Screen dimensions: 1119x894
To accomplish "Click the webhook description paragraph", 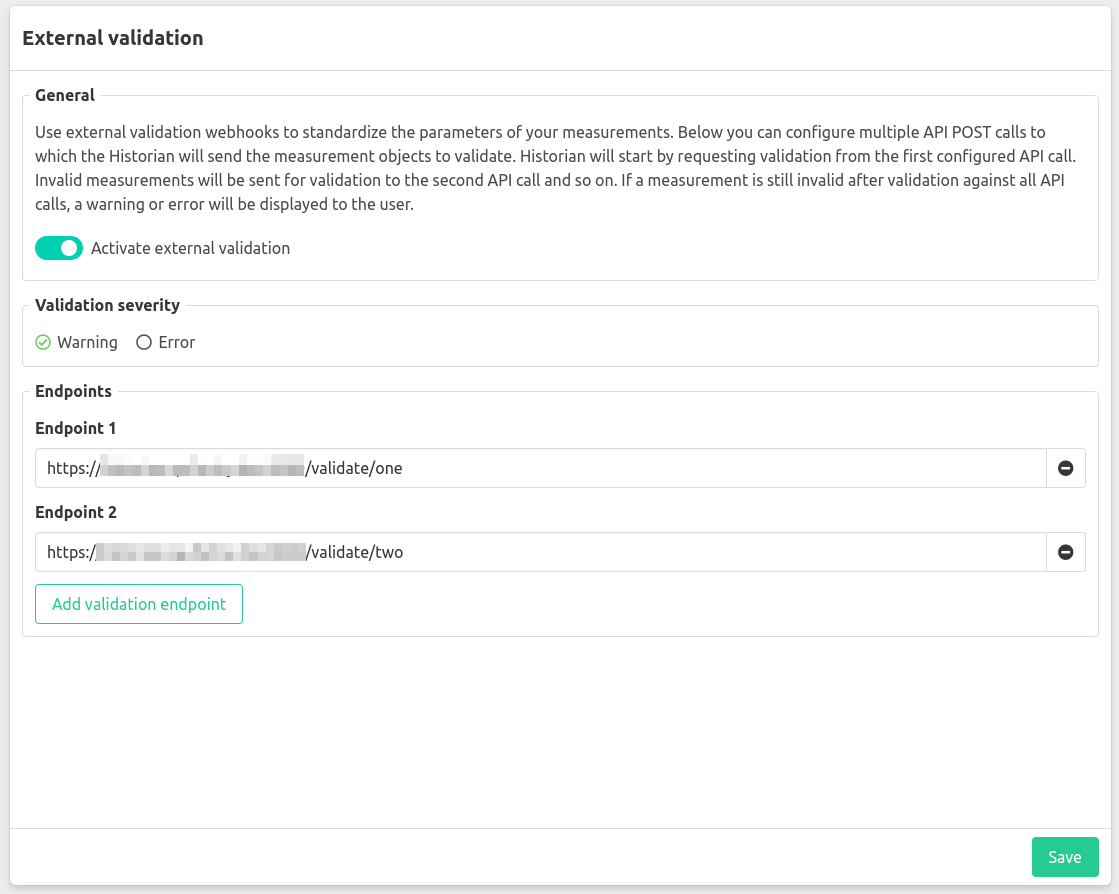I will pyautogui.click(x=557, y=168).
